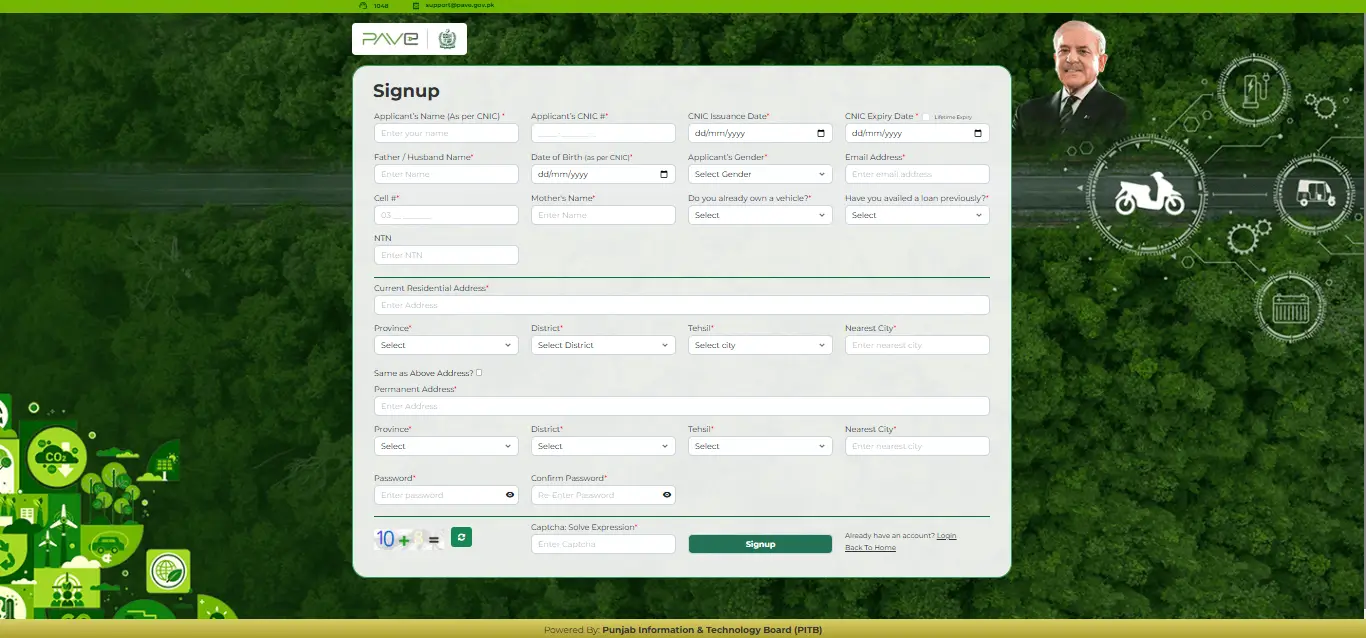Open the 'Do you already own a vehicle?' select
The width and height of the screenshot is (1366, 638).
tap(760, 214)
